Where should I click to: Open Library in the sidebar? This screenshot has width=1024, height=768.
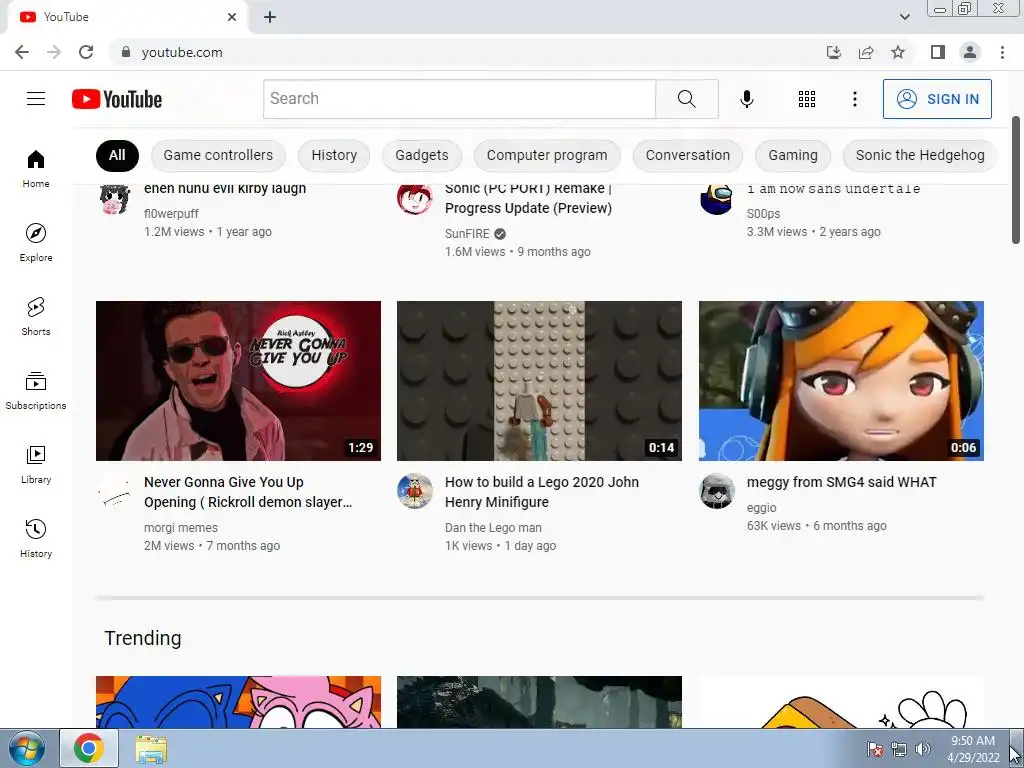36,464
